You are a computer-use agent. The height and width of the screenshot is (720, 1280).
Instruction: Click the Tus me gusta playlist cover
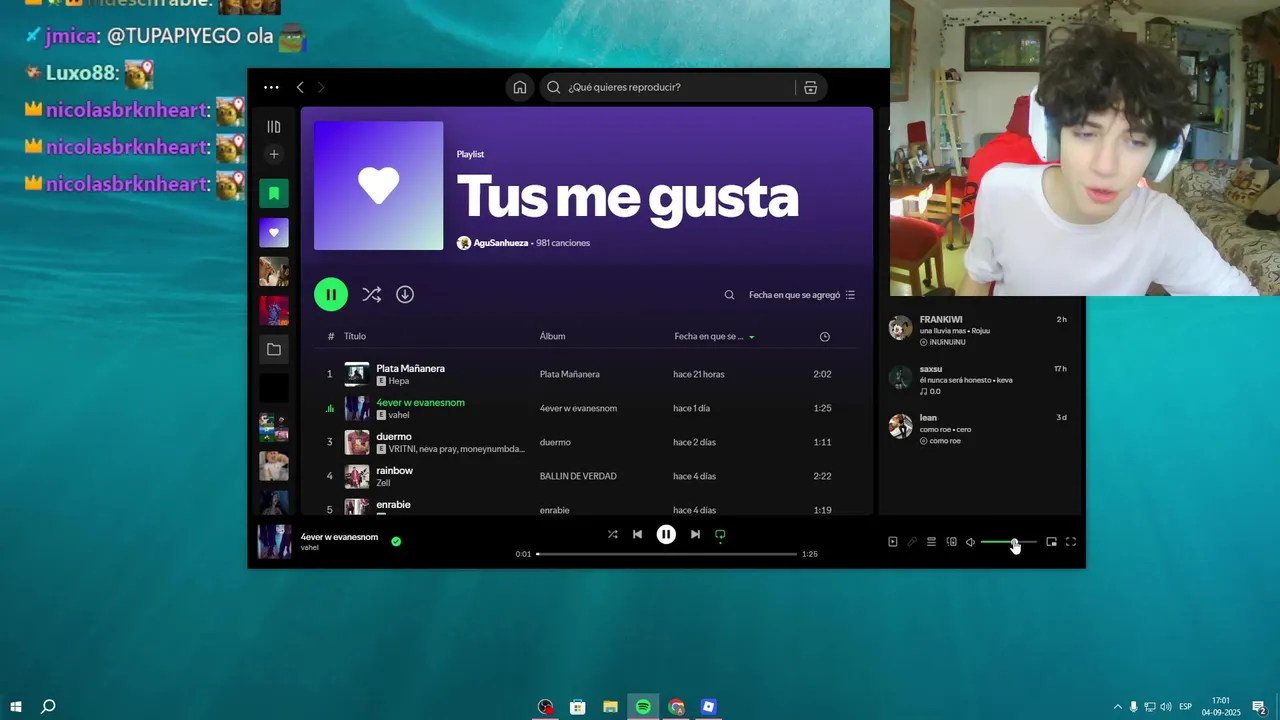pyautogui.click(x=378, y=186)
